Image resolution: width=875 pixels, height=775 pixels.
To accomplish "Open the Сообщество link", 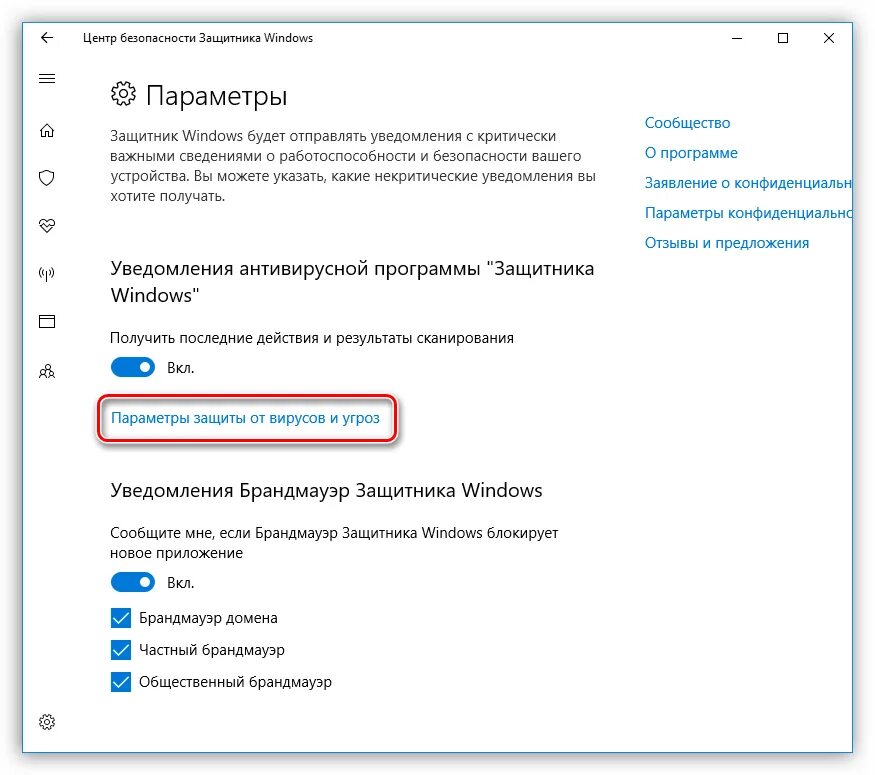I will click(x=687, y=123).
